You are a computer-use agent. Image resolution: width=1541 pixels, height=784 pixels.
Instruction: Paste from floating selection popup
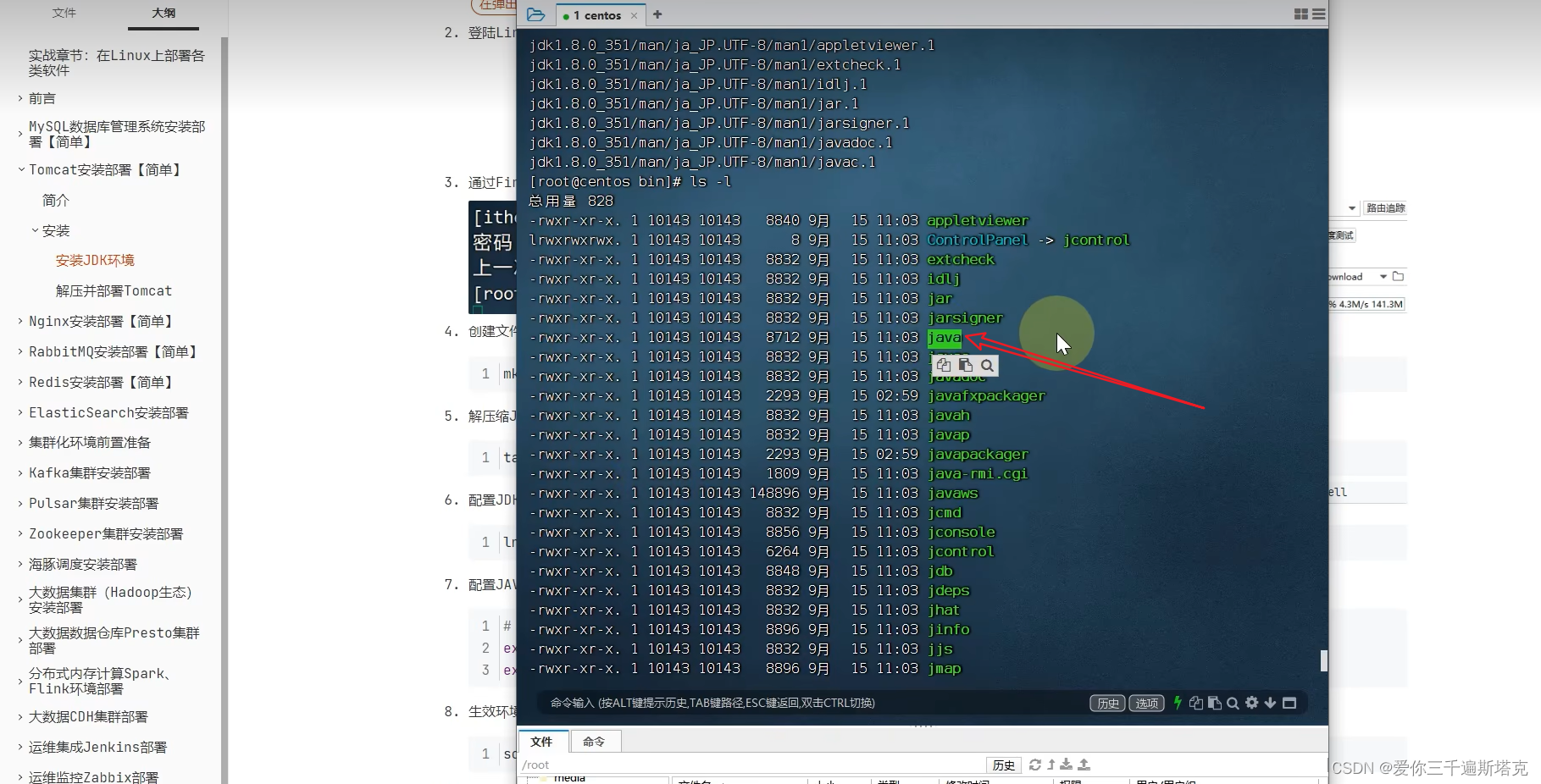pyautogui.click(x=965, y=365)
